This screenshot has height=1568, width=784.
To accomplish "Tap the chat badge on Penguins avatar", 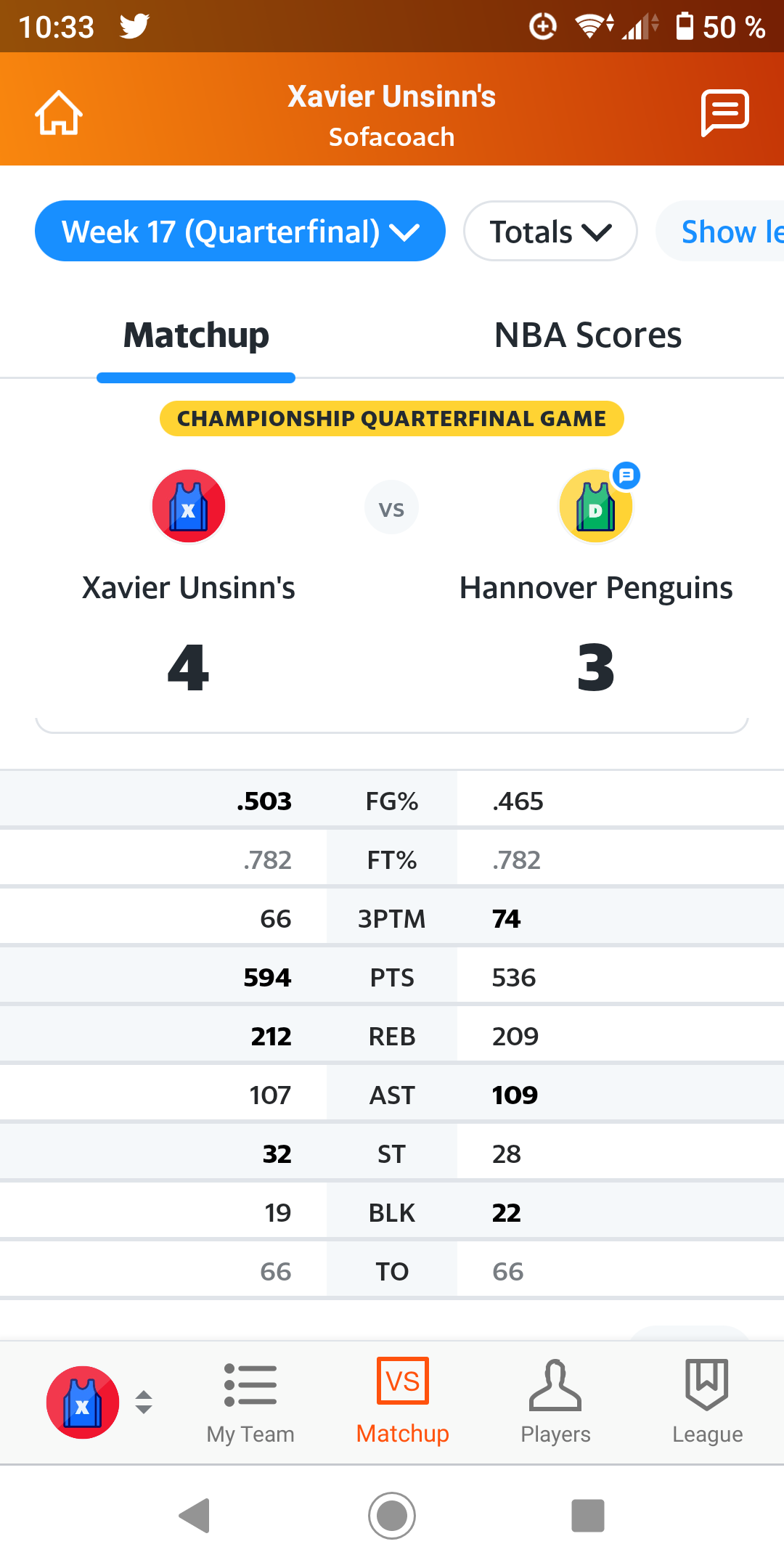I will tap(626, 476).
